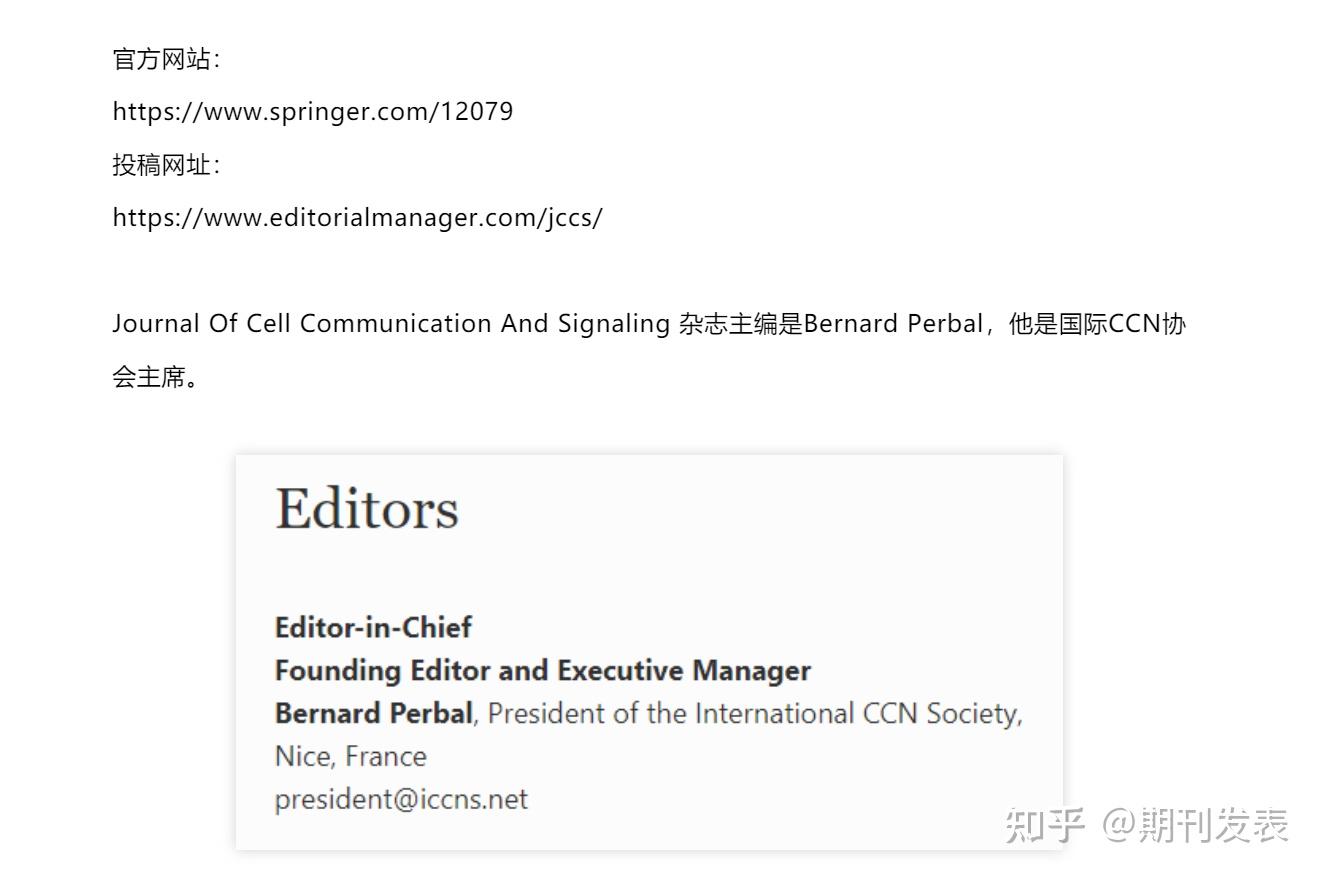Open the editorialmanager.com/jccs submission URL
The image size is (1322, 880).
357,218
